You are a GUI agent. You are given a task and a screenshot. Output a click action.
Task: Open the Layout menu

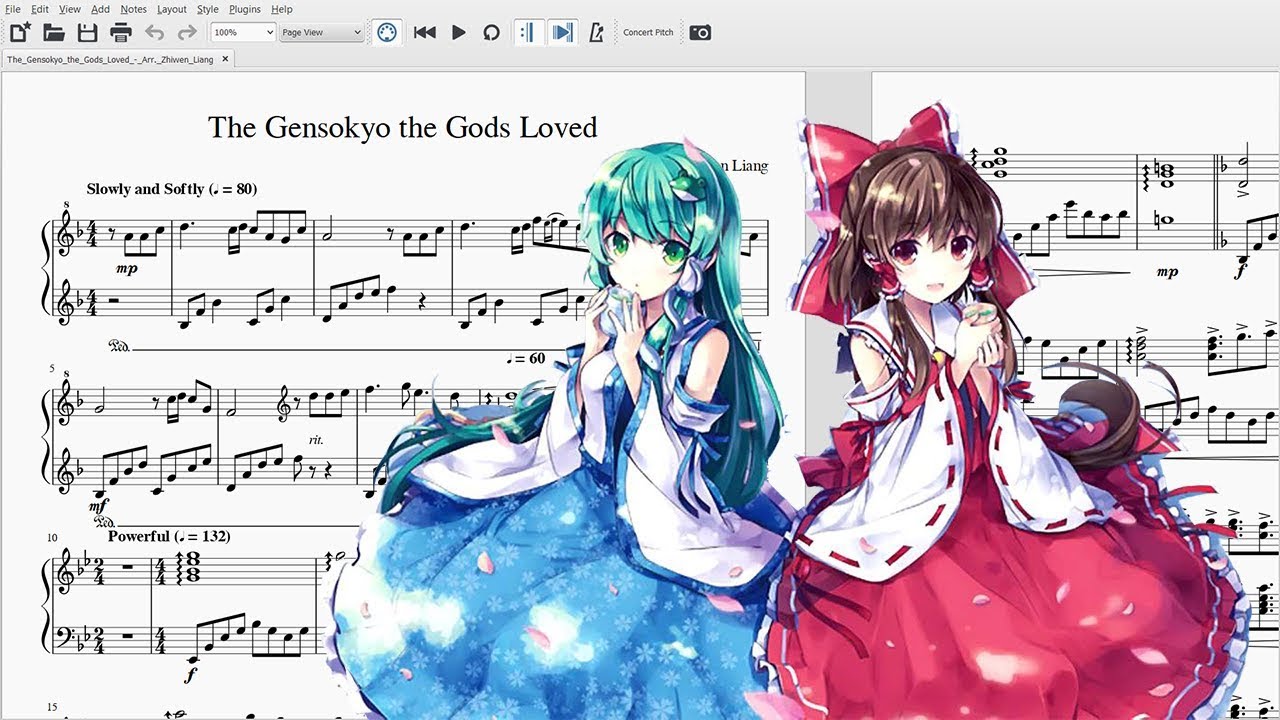[172, 9]
